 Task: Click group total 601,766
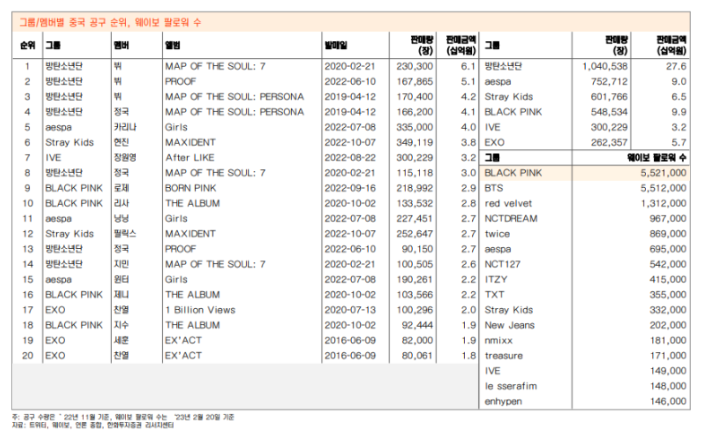(609, 97)
